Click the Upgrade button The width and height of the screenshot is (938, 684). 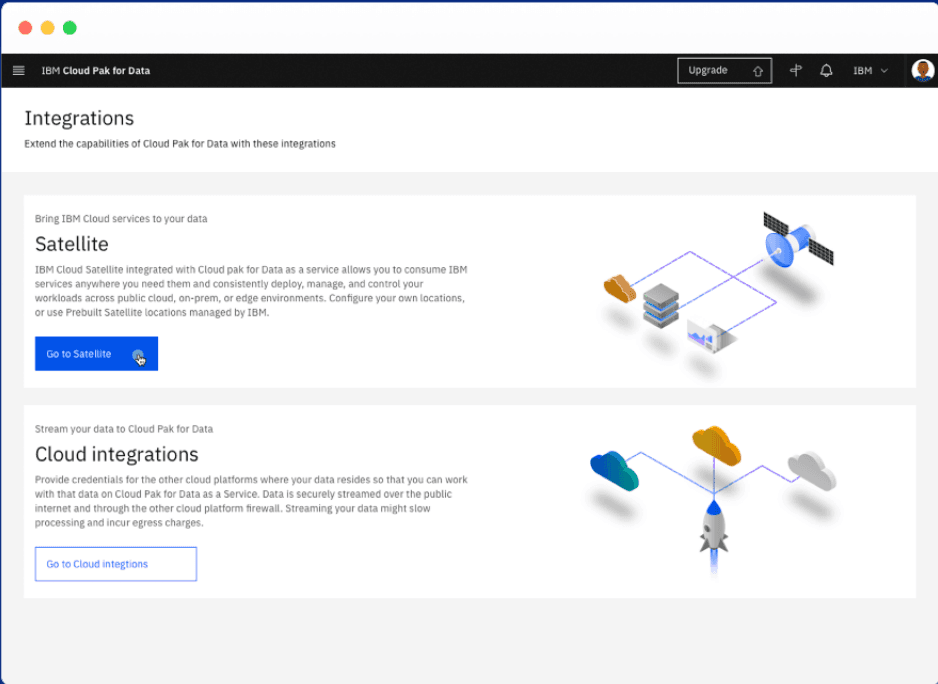click(x=708, y=70)
